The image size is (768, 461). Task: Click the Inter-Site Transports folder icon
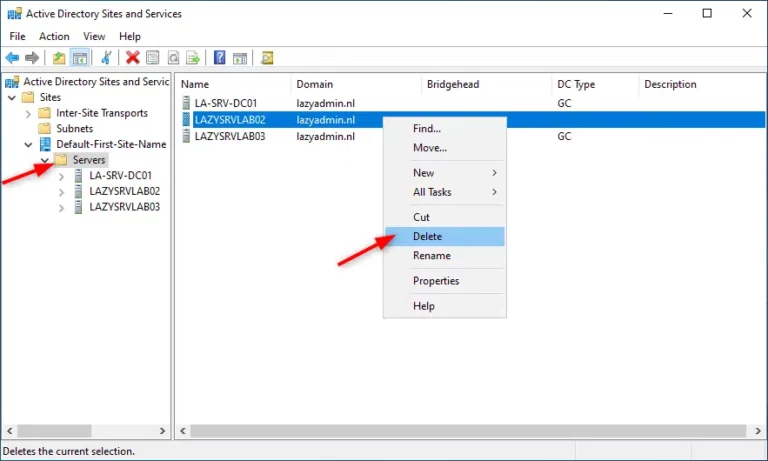pos(45,113)
